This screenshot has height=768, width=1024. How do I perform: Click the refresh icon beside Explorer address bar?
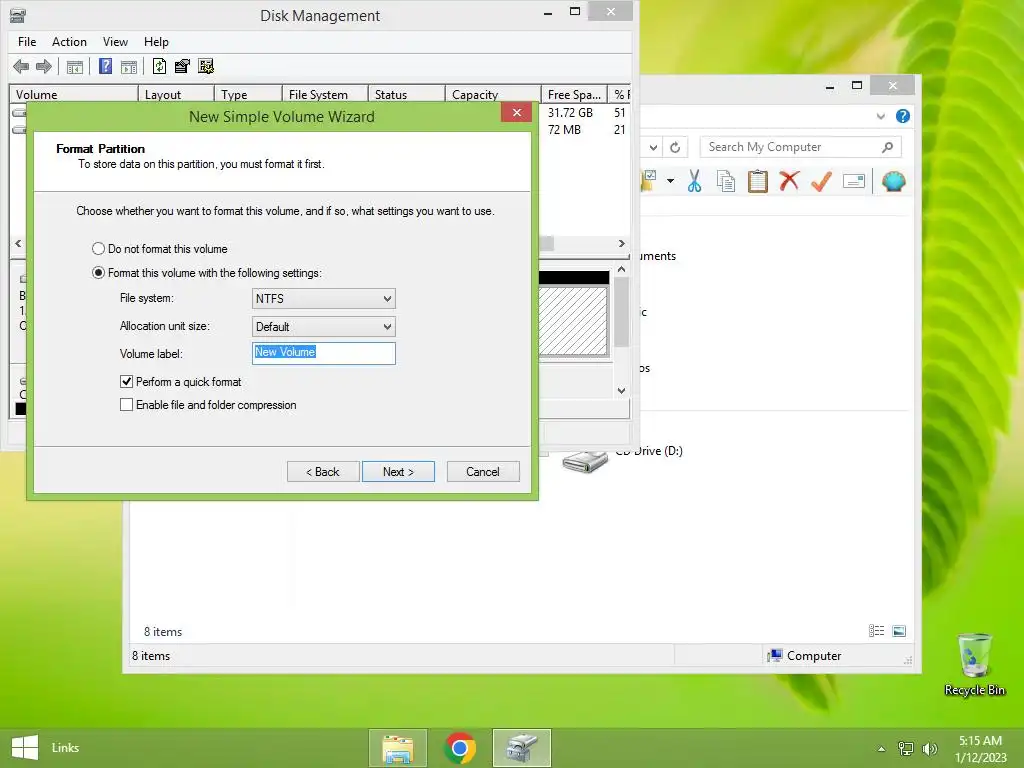pyautogui.click(x=675, y=148)
